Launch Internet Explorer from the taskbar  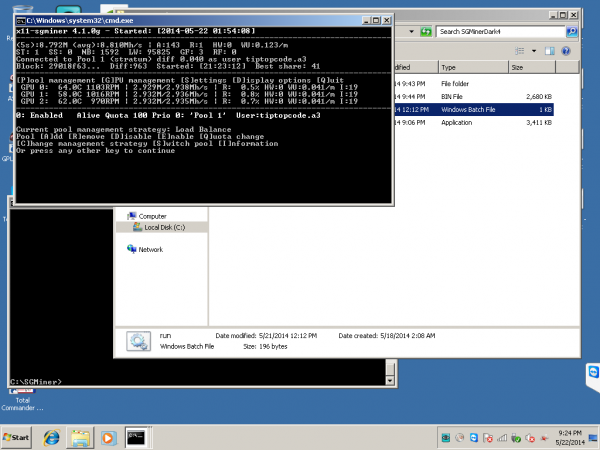[52, 437]
